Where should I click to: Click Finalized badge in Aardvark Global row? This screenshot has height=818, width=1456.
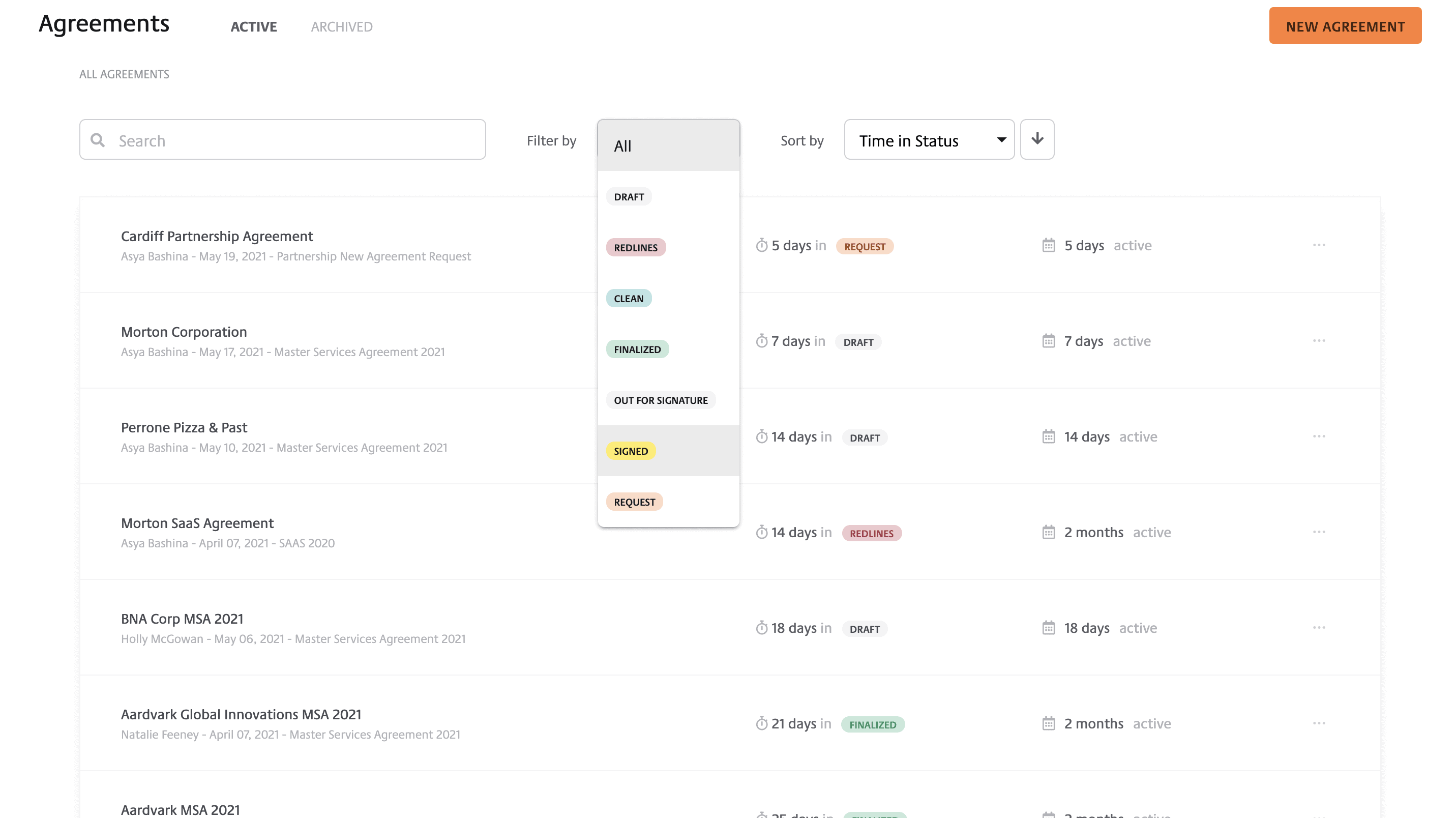point(873,724)
